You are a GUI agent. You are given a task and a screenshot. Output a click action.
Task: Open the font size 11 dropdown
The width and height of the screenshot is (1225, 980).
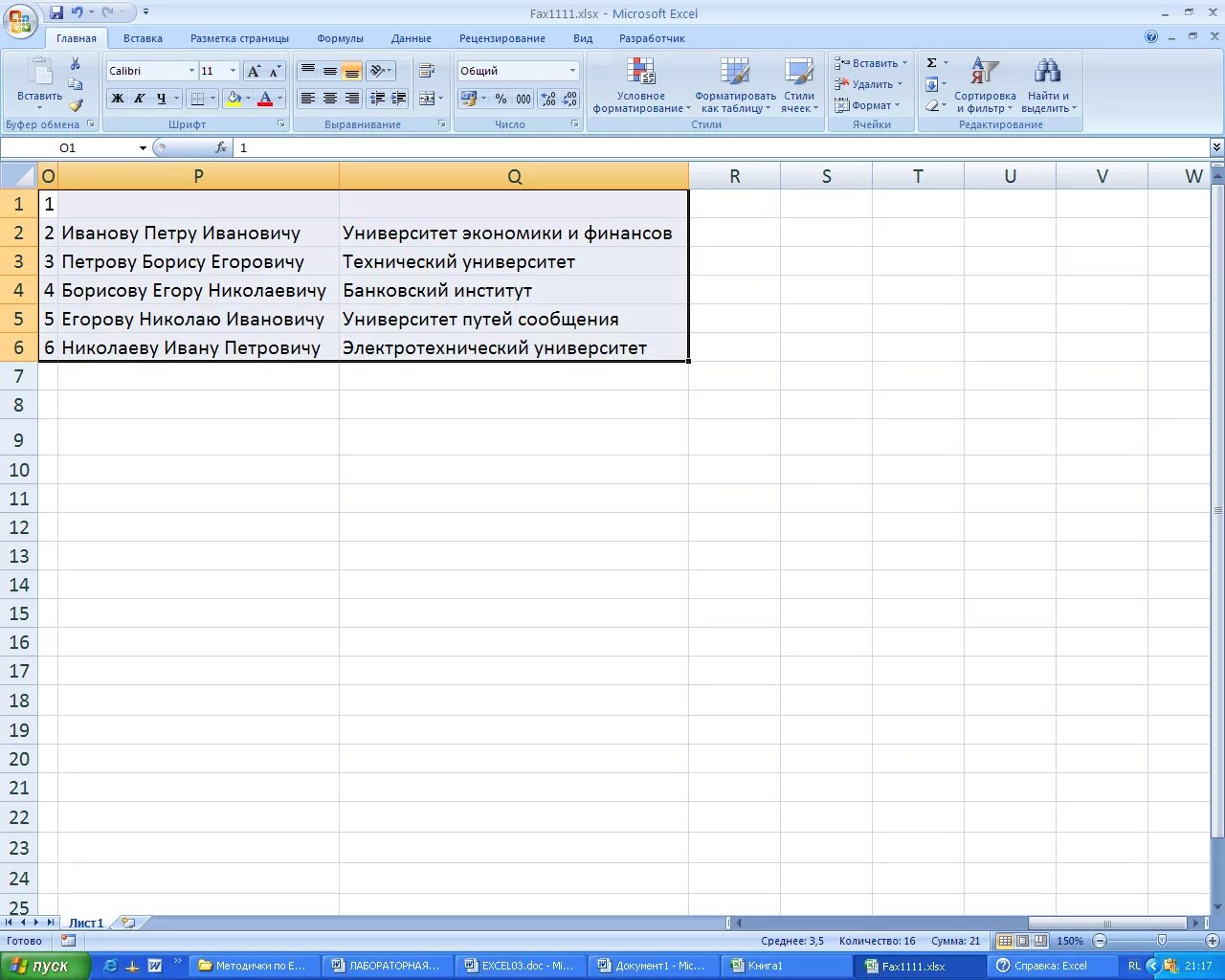(233, 71)
